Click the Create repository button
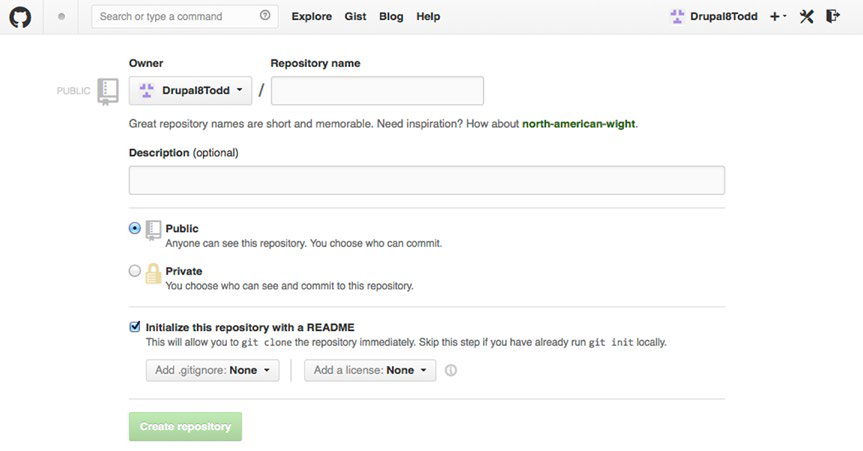The image size is (863, 451). pyautogui.click(x=185, y=427)
